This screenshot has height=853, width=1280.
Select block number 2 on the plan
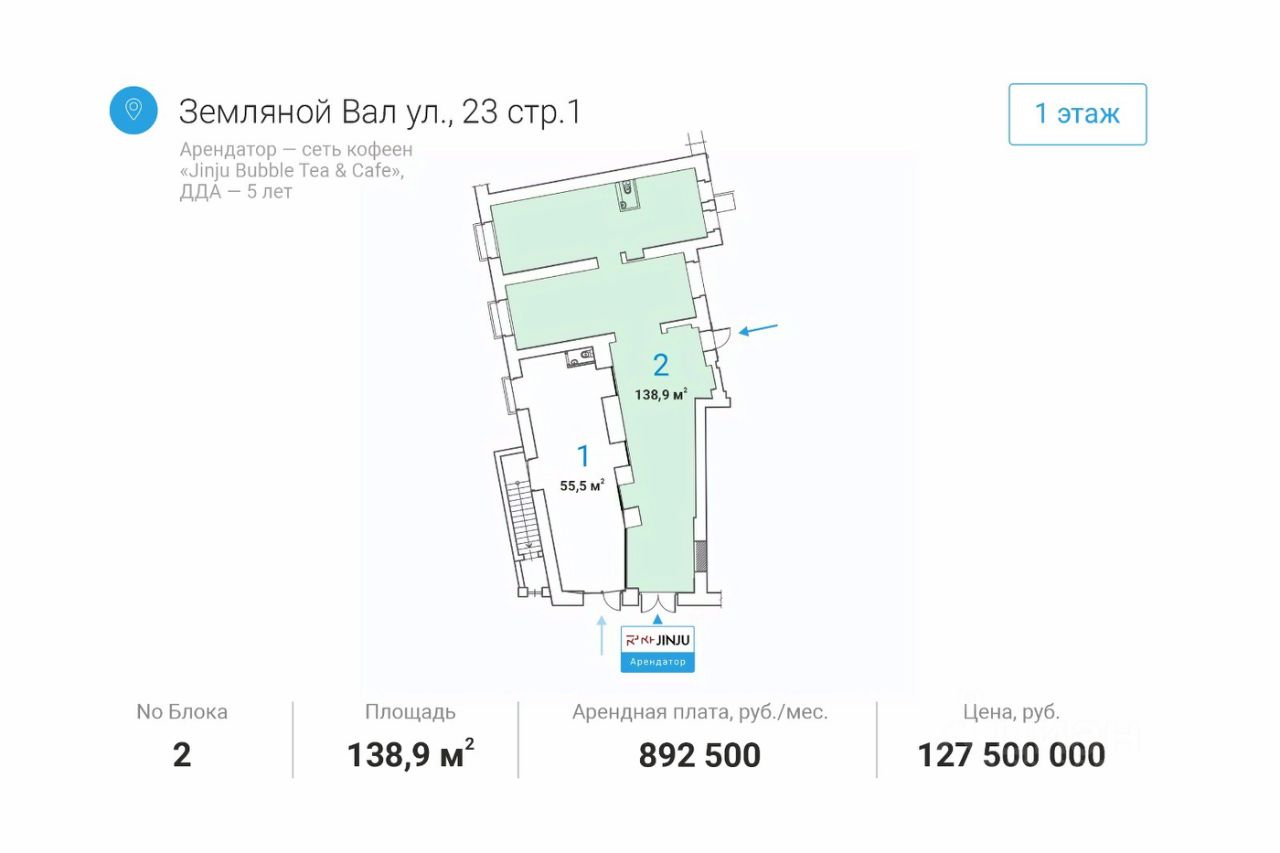click(660, 365)
